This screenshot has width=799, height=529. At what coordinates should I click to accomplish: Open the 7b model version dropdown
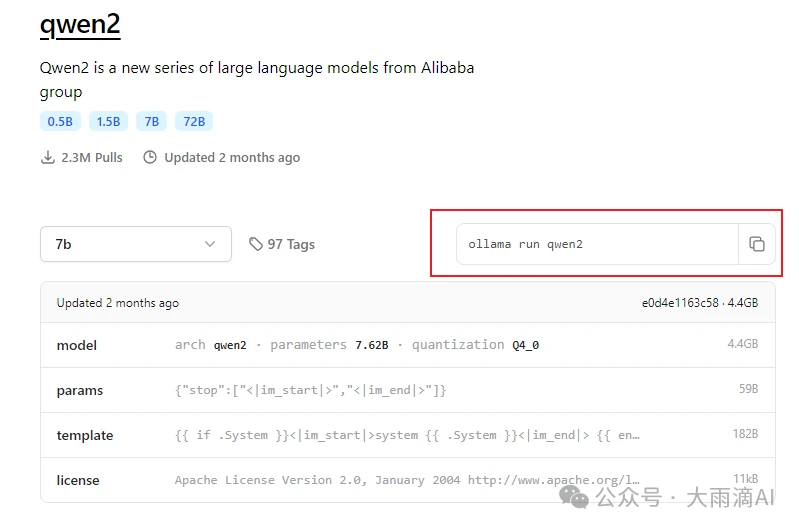pos(135,244)
